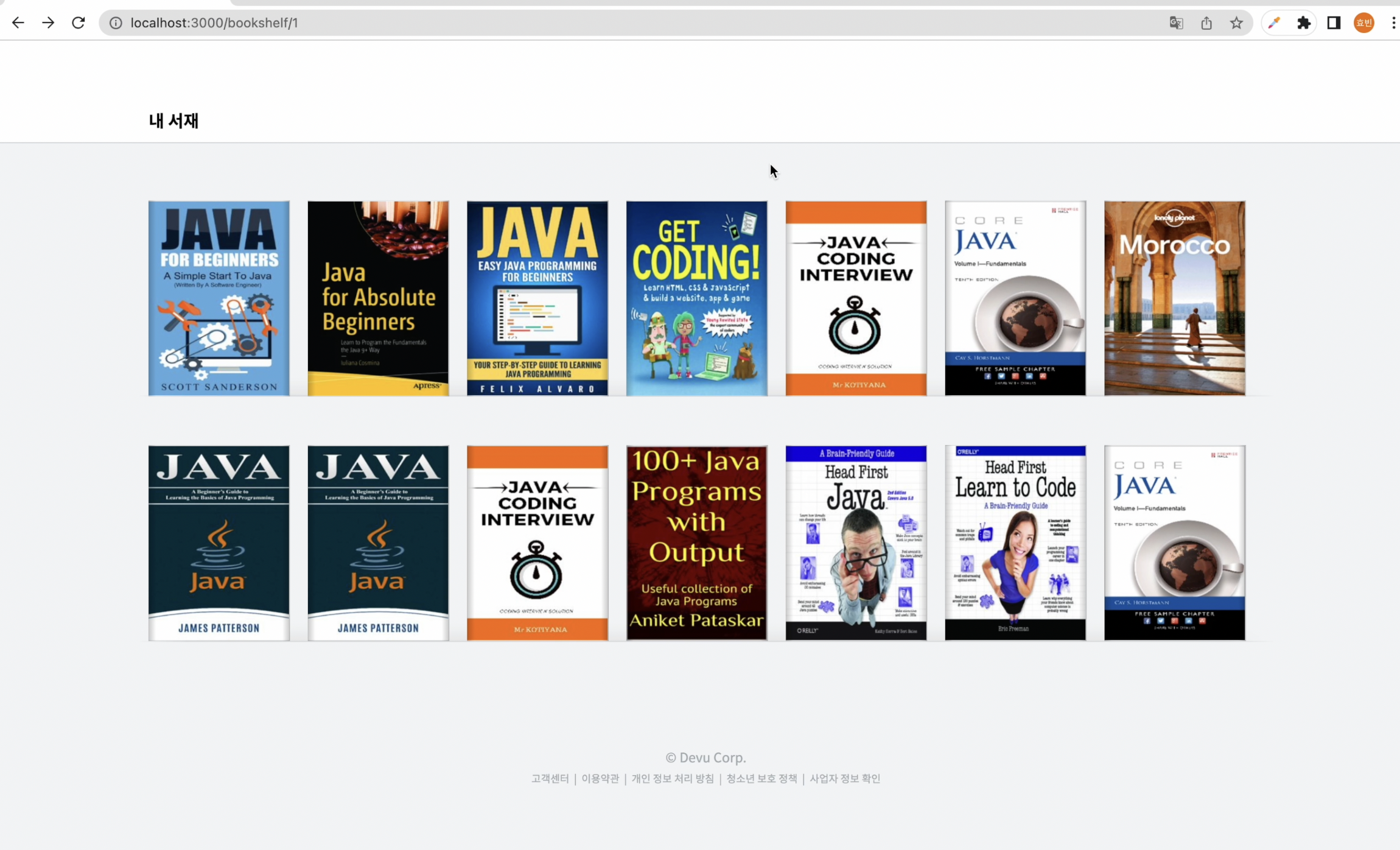Open Chrome's three-dot menu
The height and width of the screenshot is (850, 1400).
point(1393,23)
